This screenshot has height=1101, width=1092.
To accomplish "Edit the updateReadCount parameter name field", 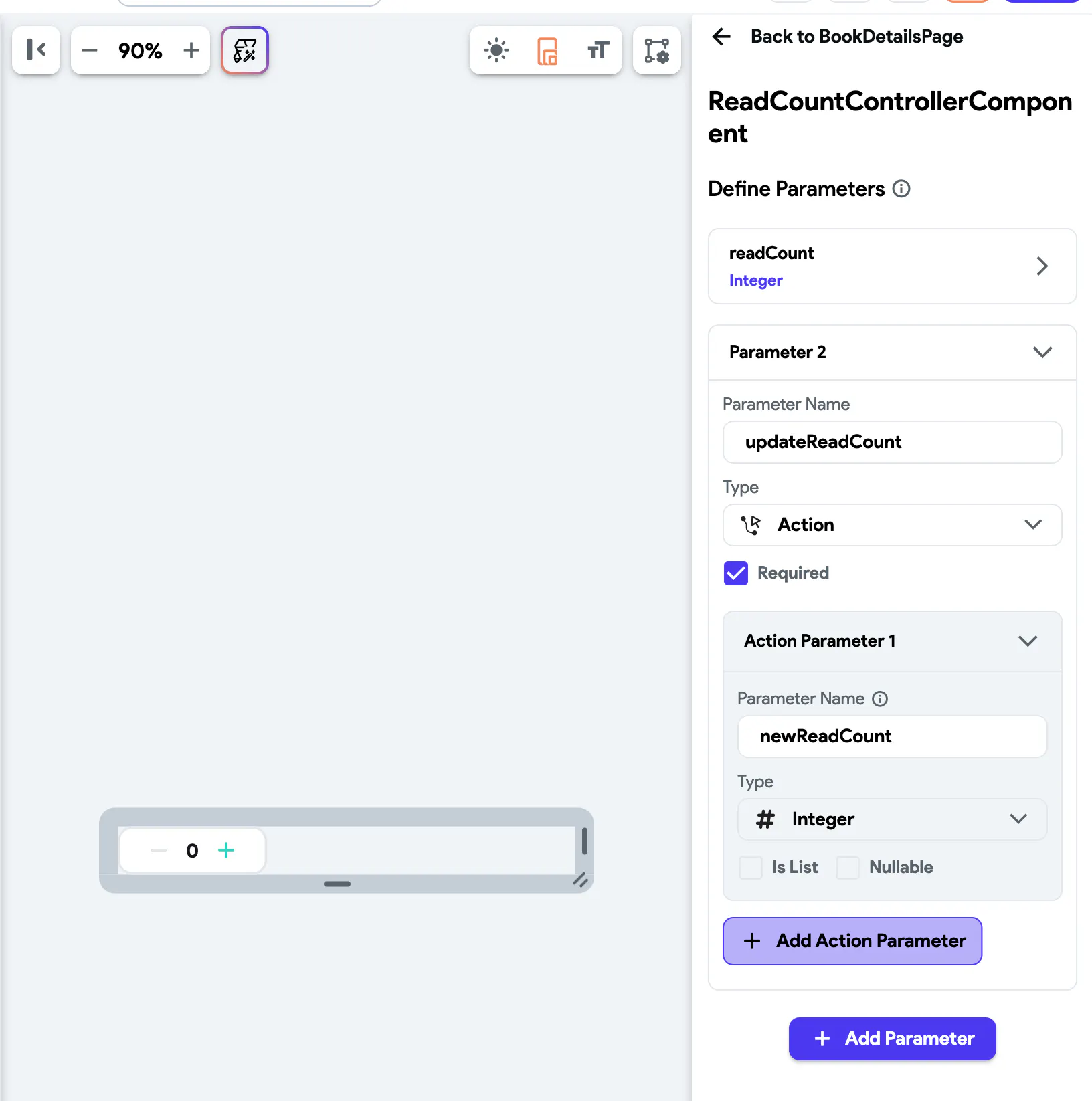I will click(892, 442).
